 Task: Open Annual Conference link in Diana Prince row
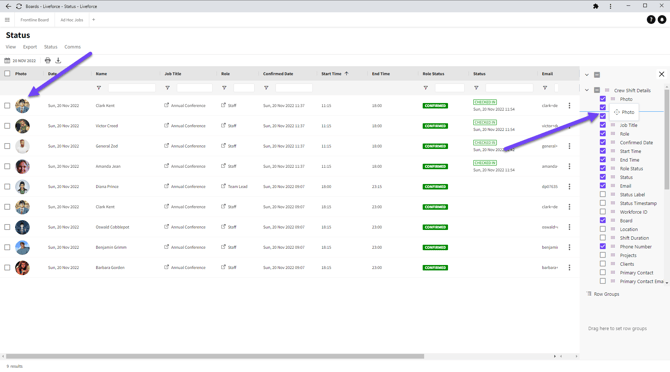(188, 187)
